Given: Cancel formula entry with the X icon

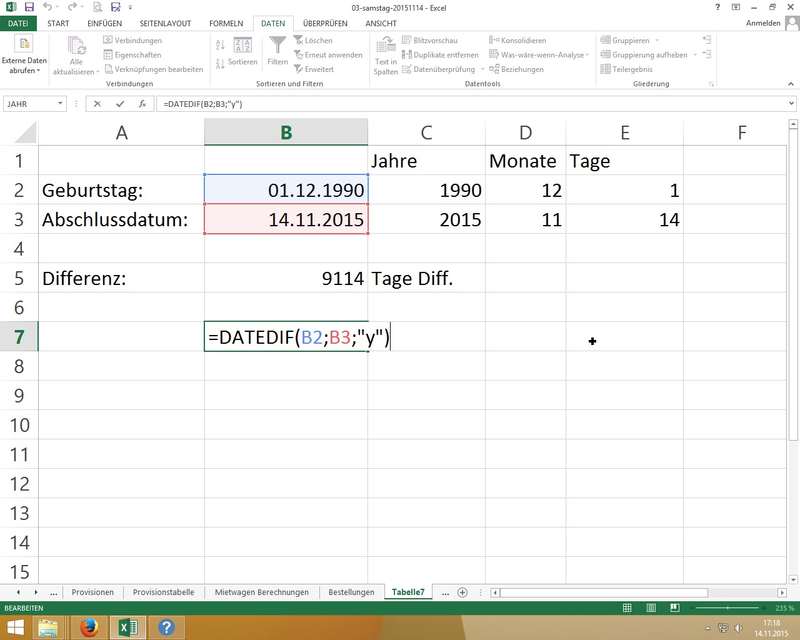Looking at the screenshot, I should [97, 104].
